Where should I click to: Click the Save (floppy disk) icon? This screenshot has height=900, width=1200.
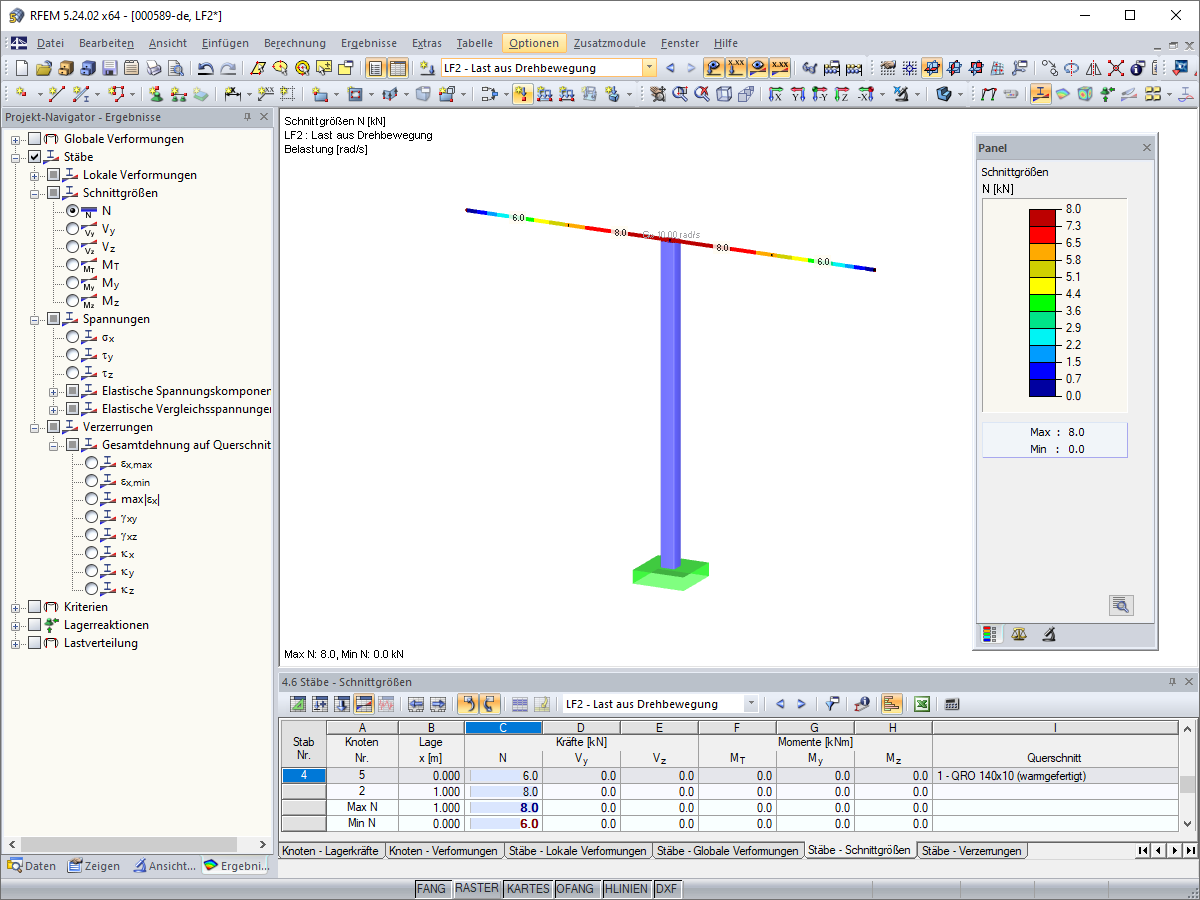point(109,68)
